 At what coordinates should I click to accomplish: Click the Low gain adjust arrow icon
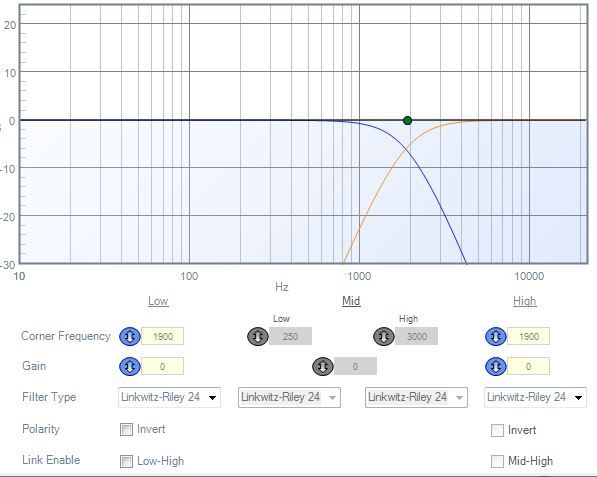coord(130,367)
